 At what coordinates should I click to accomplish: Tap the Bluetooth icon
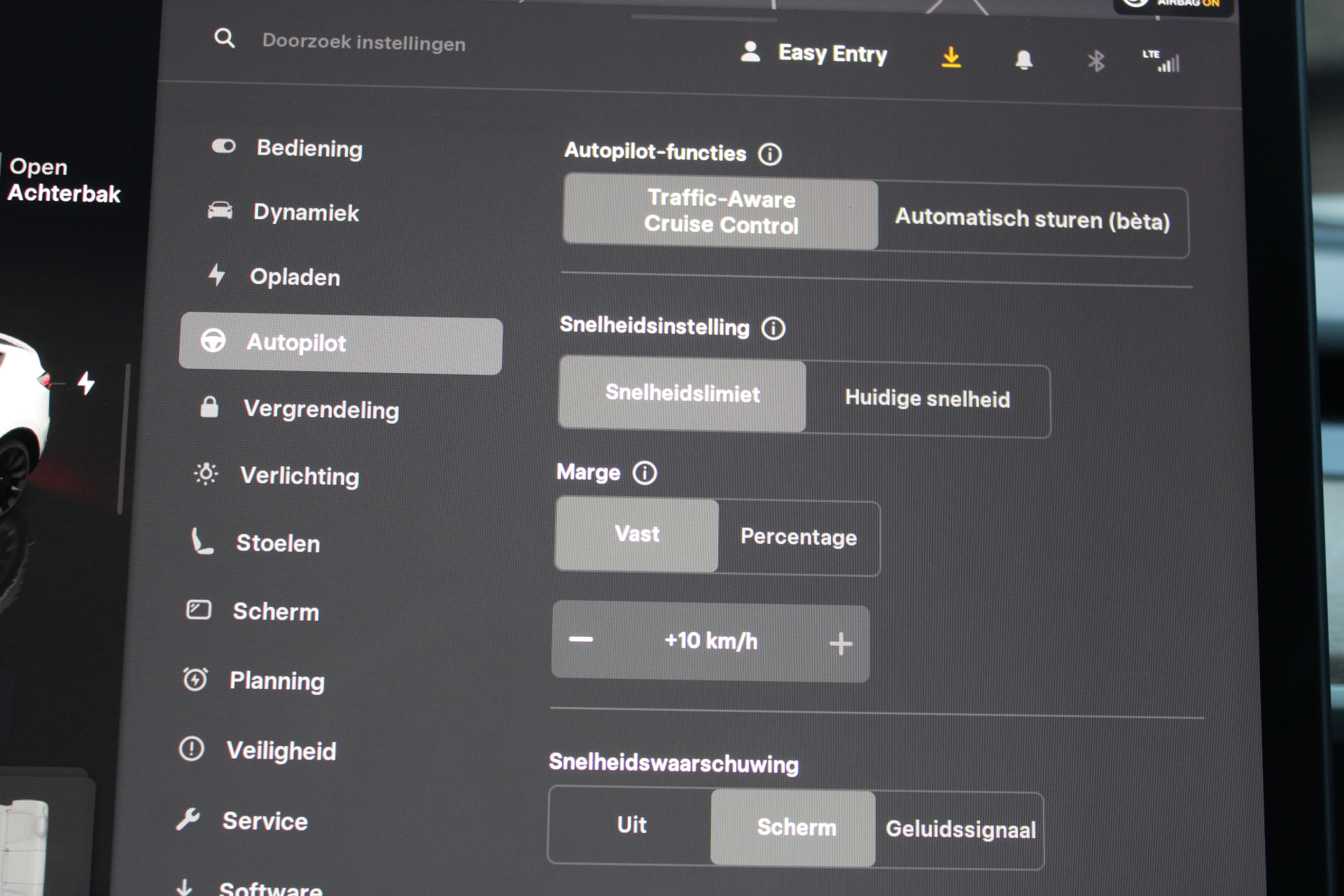point(1095,62)
